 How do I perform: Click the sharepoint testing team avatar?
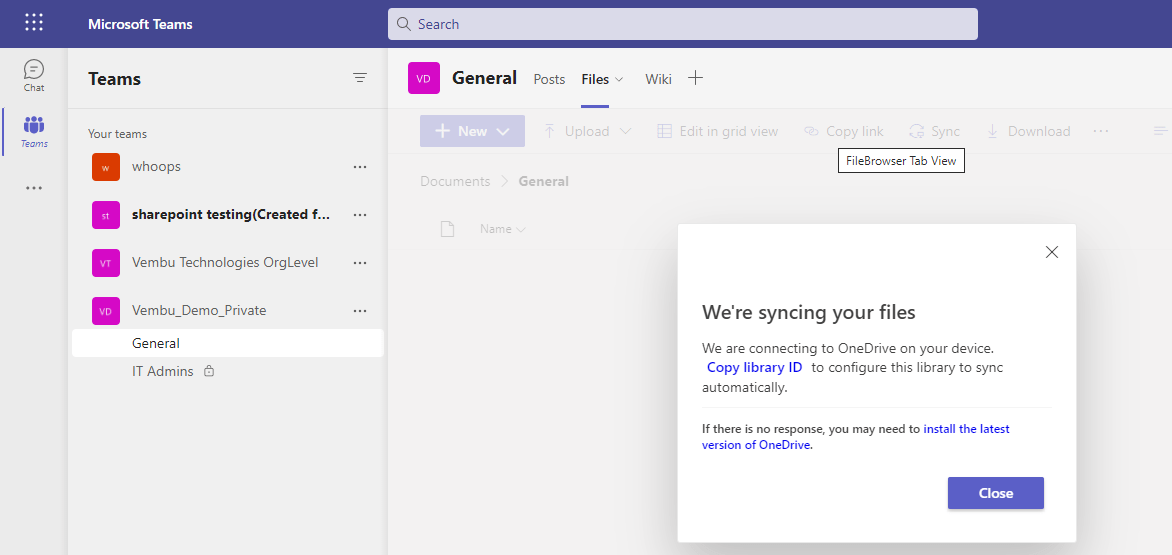[x=105, y=215]
